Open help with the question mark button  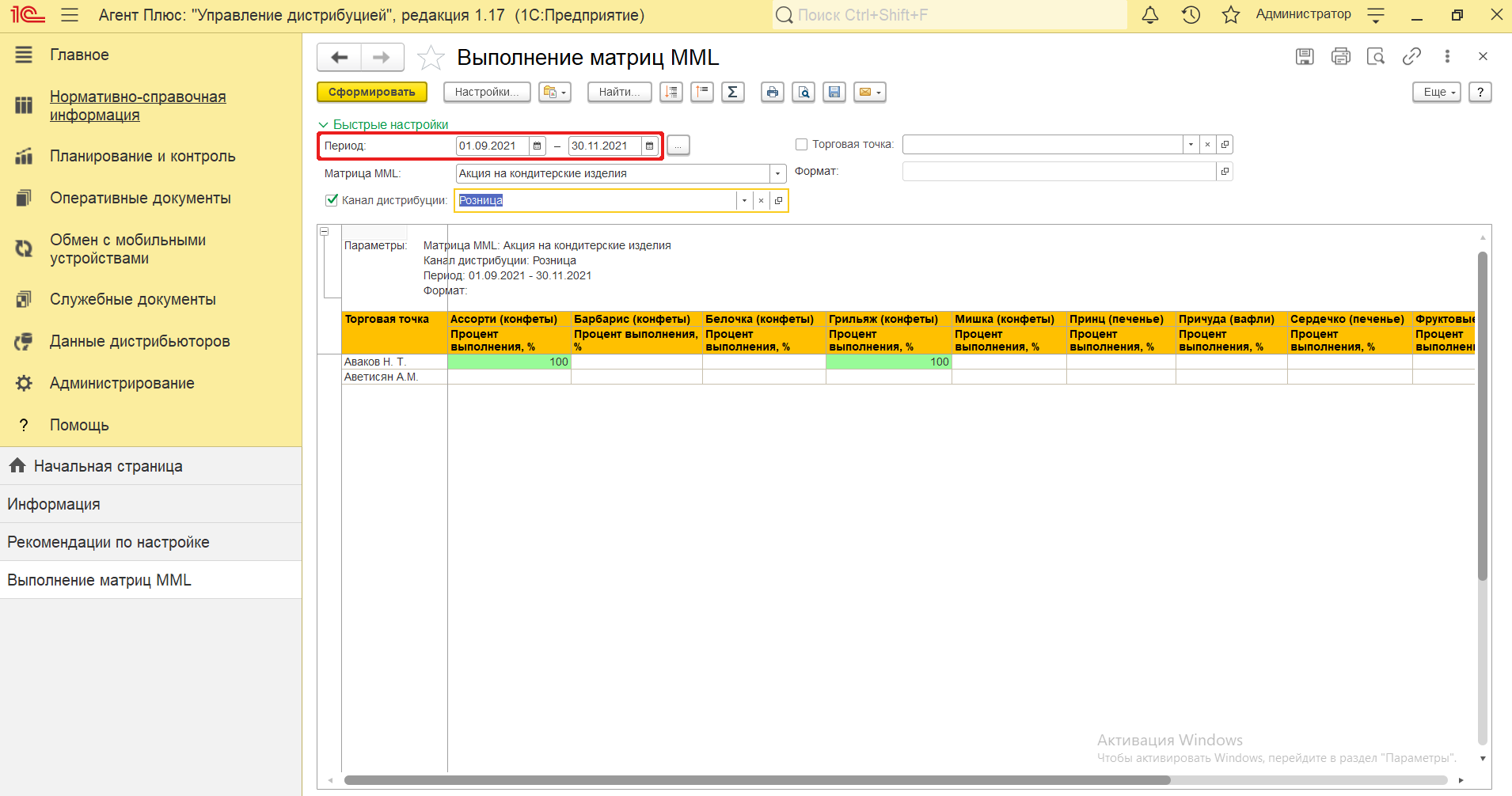tap(1480, 92)
